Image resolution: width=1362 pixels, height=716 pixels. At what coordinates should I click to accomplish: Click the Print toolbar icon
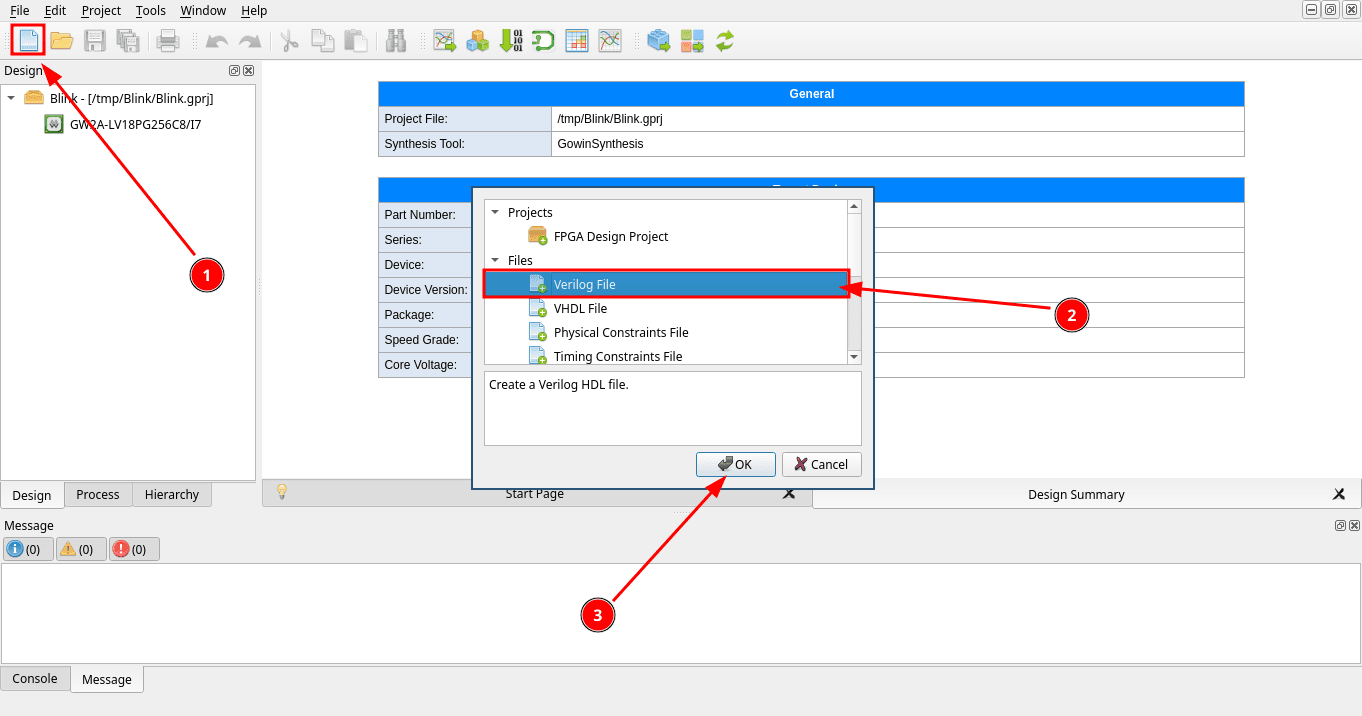coord(168,40)
